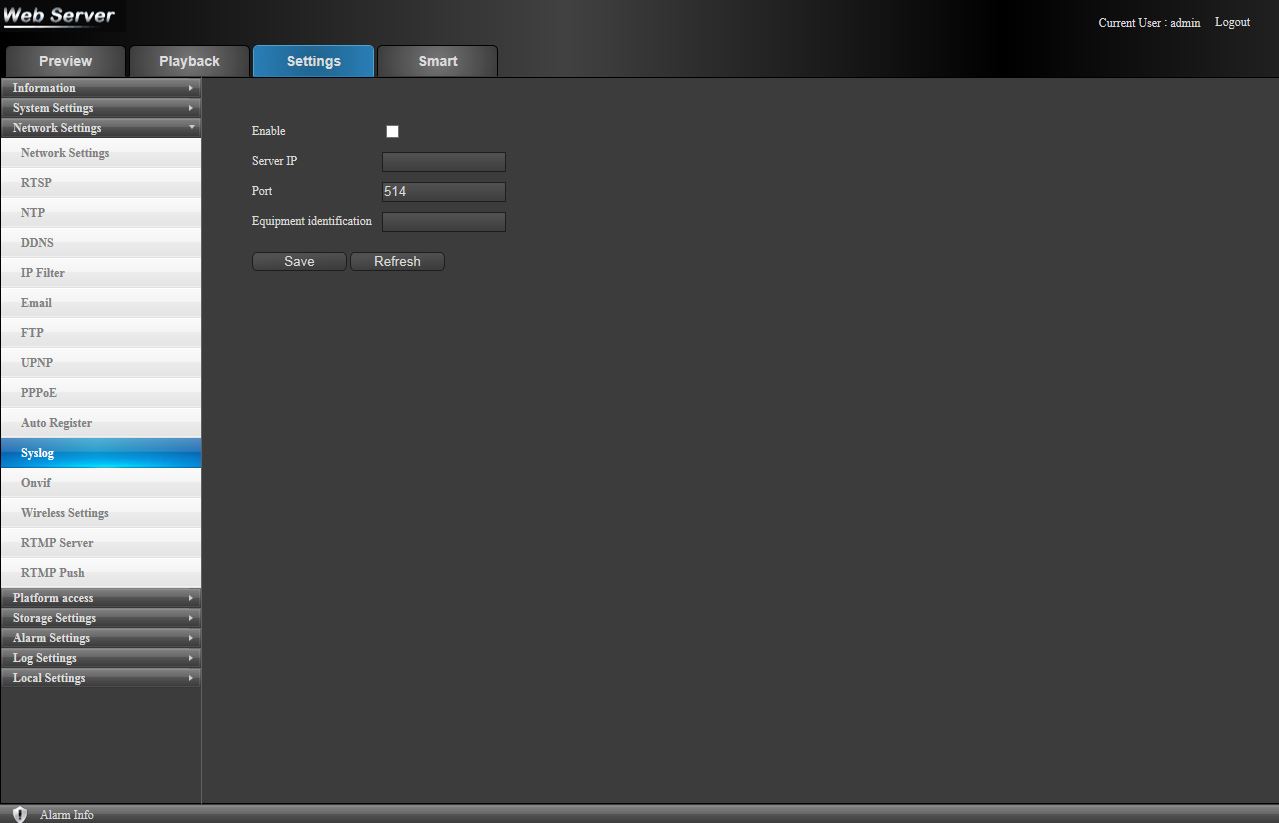Click the Web Server logo

[60, 16]
